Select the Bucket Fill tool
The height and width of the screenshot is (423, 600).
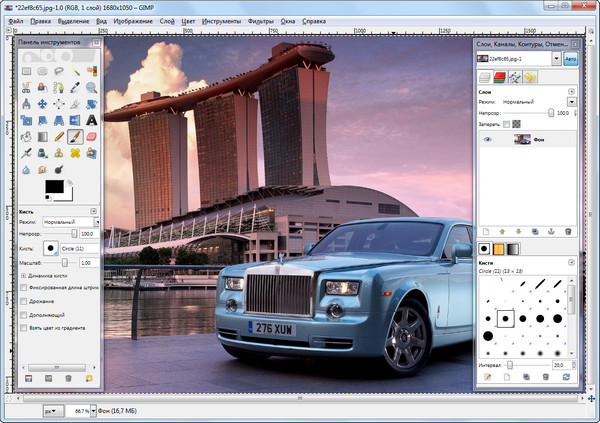tap(27, 136)
